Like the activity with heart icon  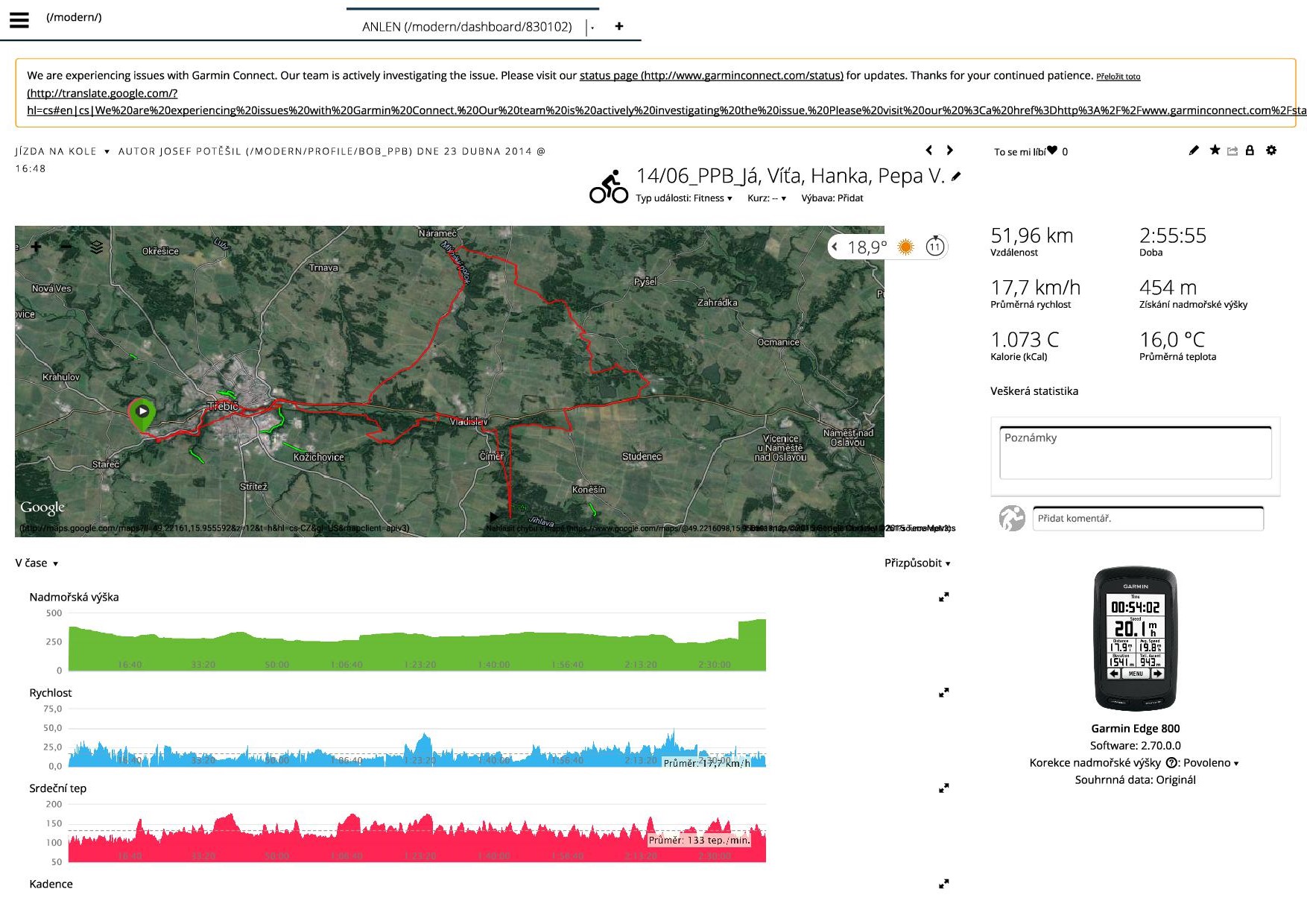1052,151
